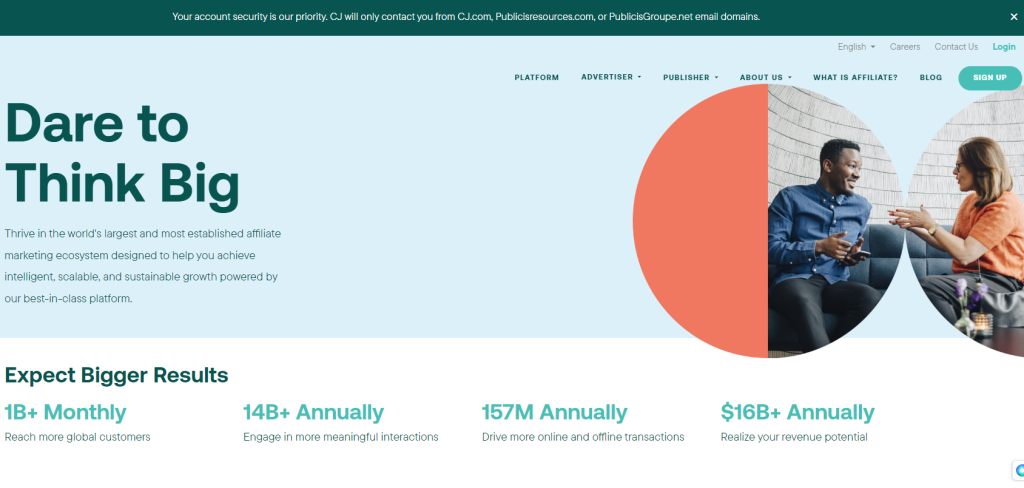1024x488 pixels.
Task: Open What Is Affiliate? page
Action: [855, 78]
